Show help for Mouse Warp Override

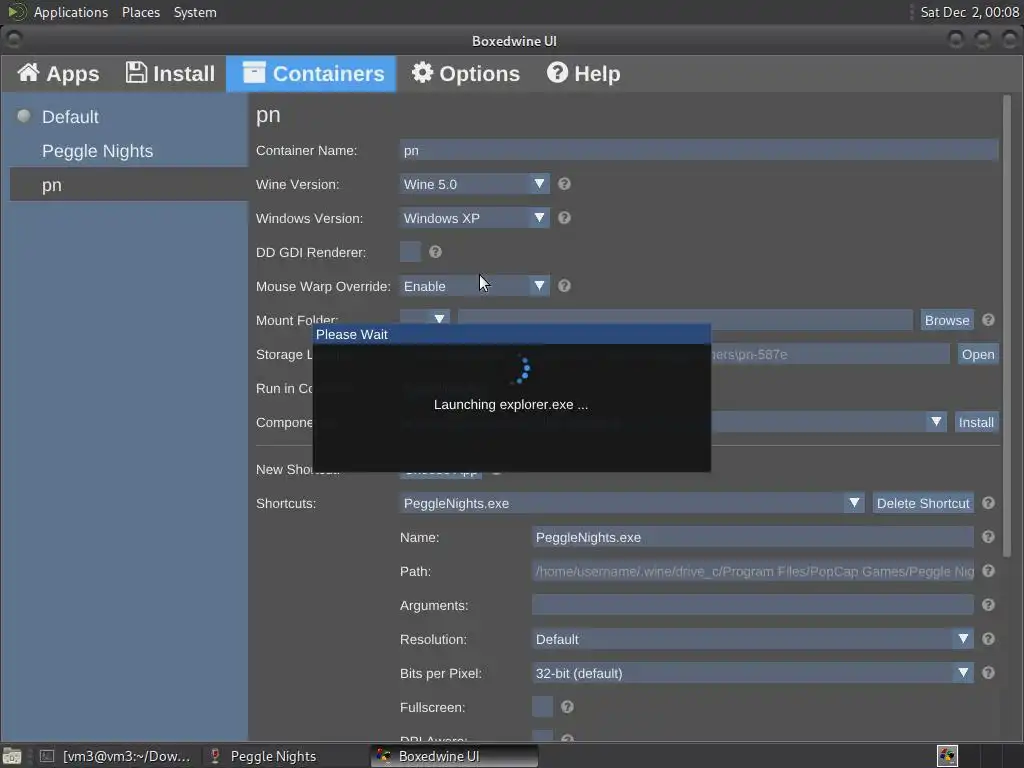564,286
